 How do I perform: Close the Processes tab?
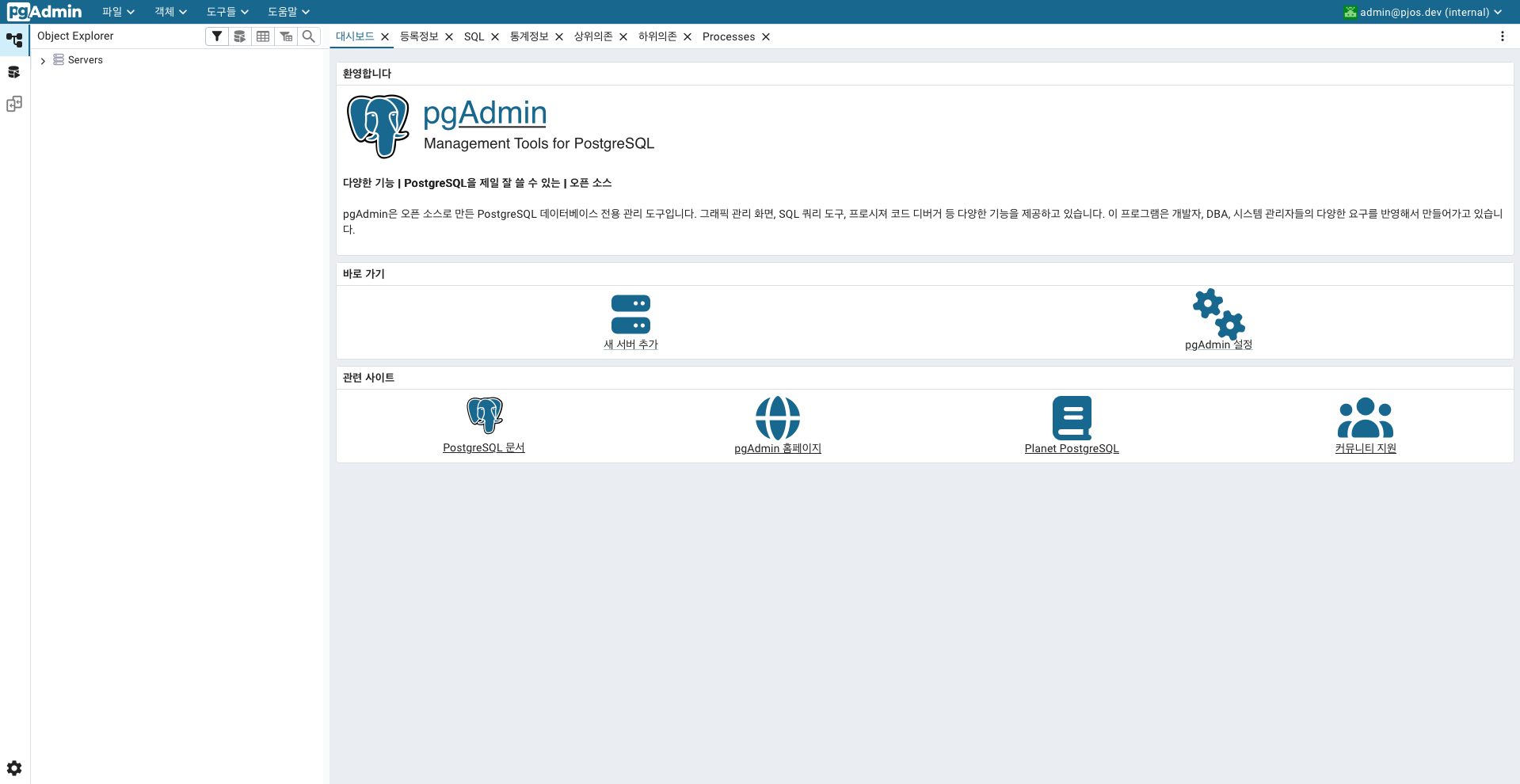tap(766, 36)
